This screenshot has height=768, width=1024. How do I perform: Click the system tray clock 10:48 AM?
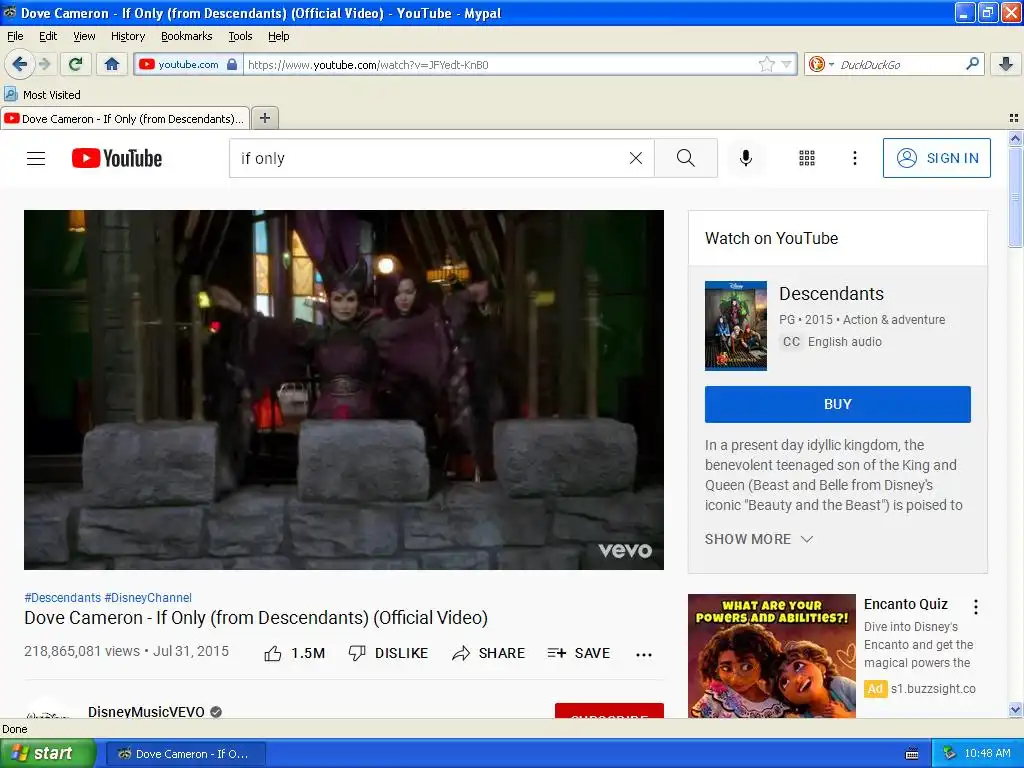[x=987, y=753]
